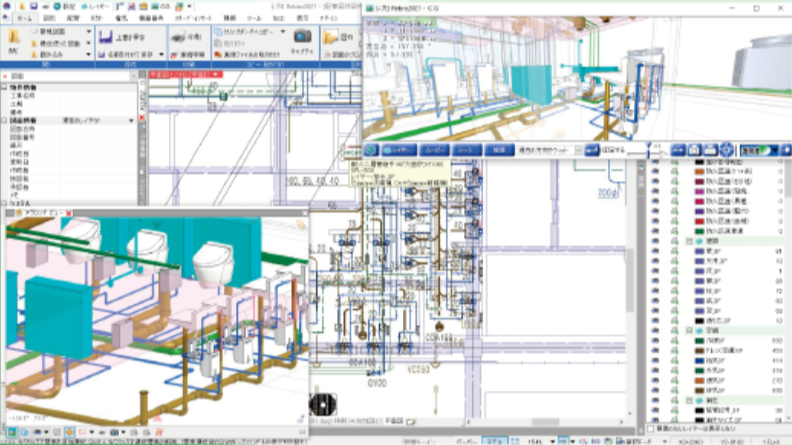792x445 pixels.
Task: Click the application logo icon at top-left
Action: [7, 6]
